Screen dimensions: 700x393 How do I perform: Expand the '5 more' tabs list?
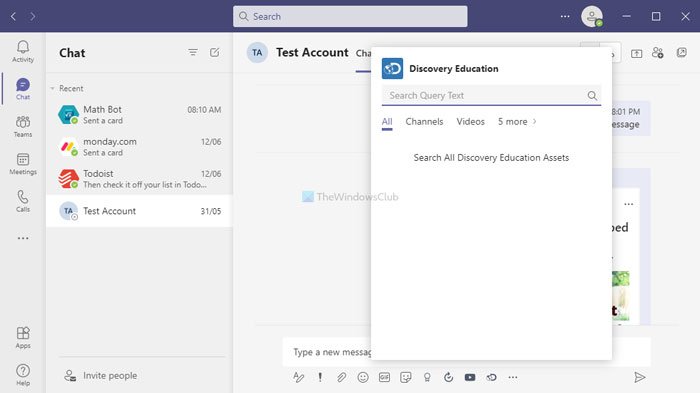[517, 121]
